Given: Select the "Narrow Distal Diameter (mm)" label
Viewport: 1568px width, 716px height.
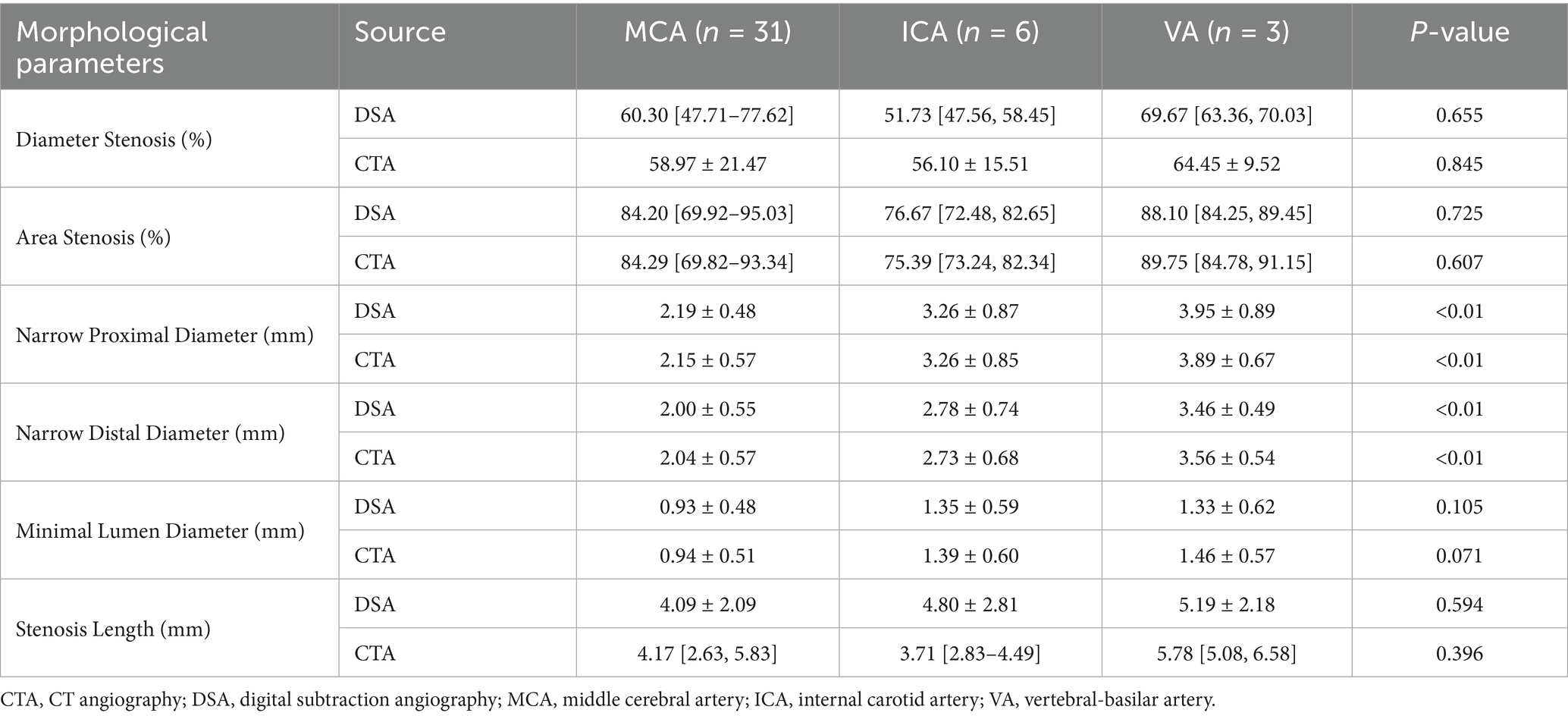Looking at the screenshot, I should pos(150,433).
